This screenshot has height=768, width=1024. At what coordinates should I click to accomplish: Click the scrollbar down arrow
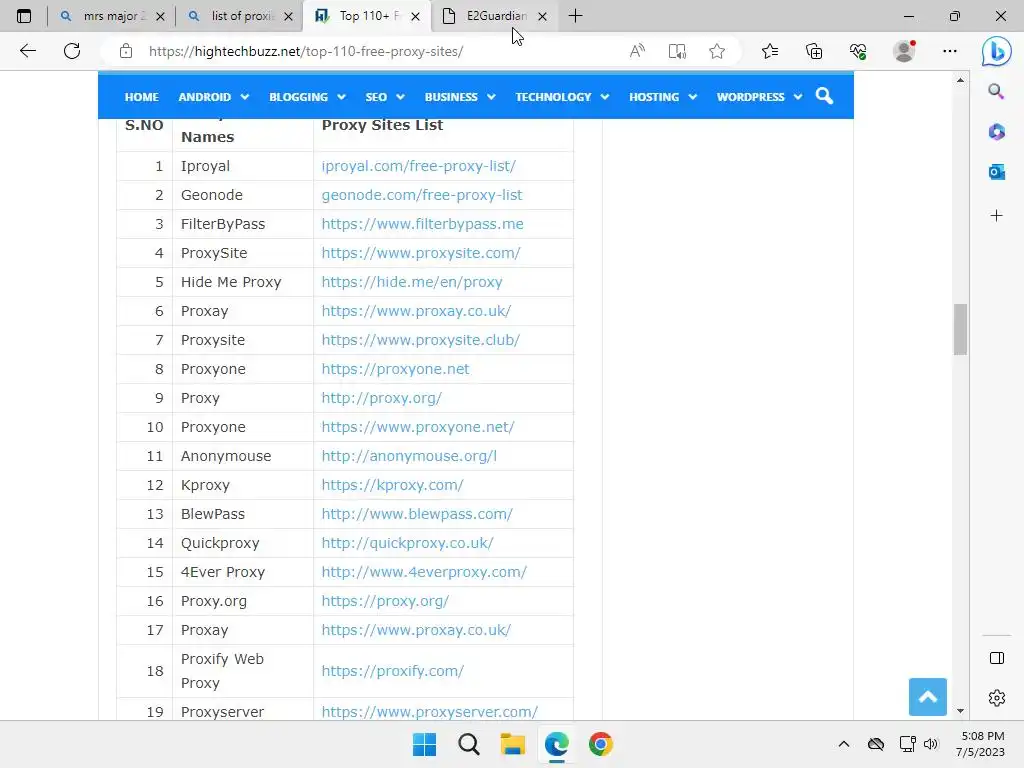[x=960, y=711]
